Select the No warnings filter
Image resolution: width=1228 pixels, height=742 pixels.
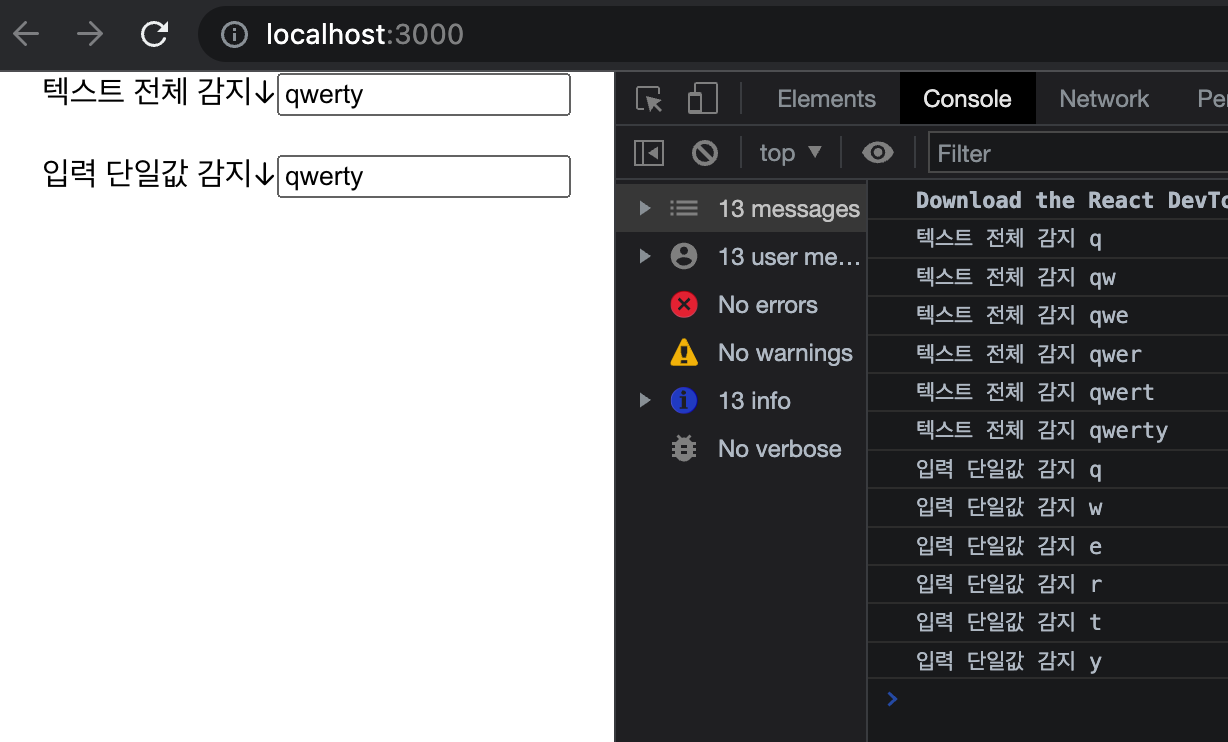click(x=741, y=353)
